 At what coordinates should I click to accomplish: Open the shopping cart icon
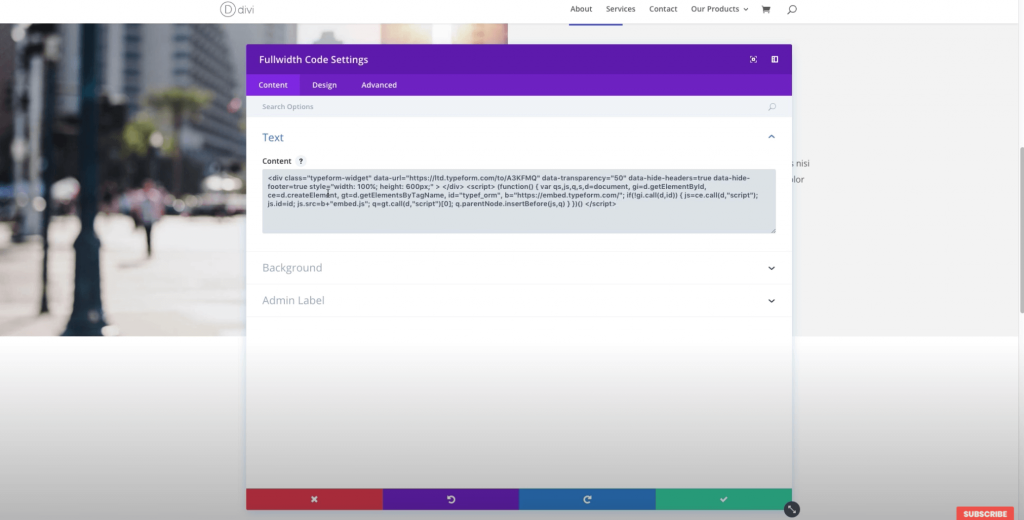765,9
